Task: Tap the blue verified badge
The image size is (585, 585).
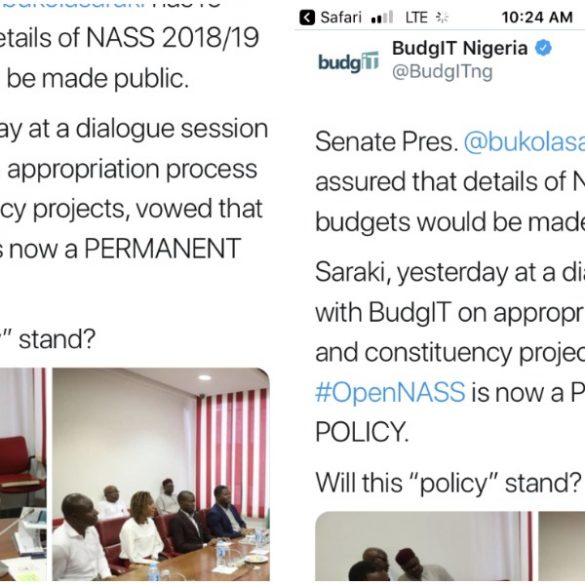Action: point(543,48)
